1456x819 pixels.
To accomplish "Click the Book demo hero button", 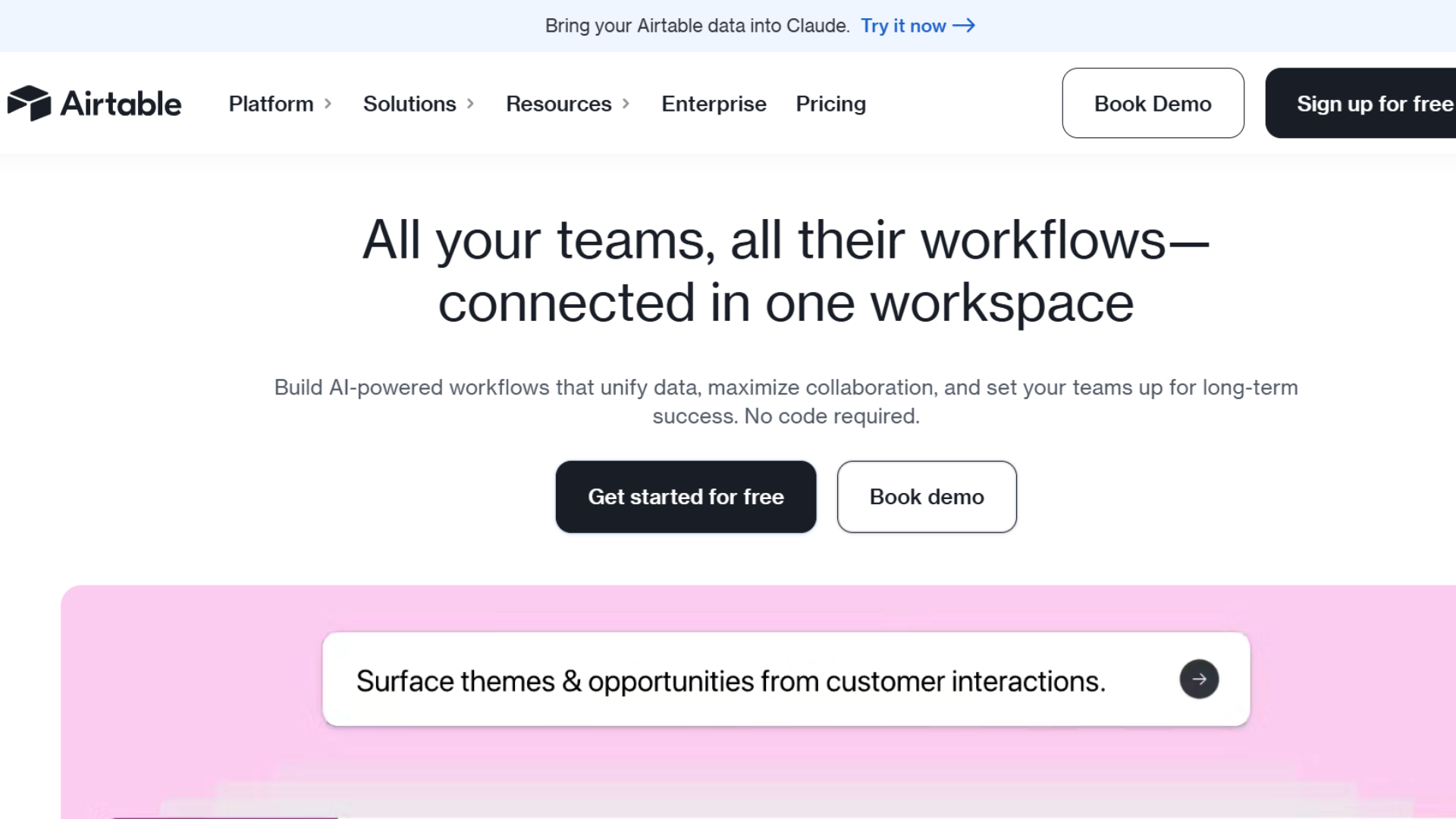I will tap(927, 497).
